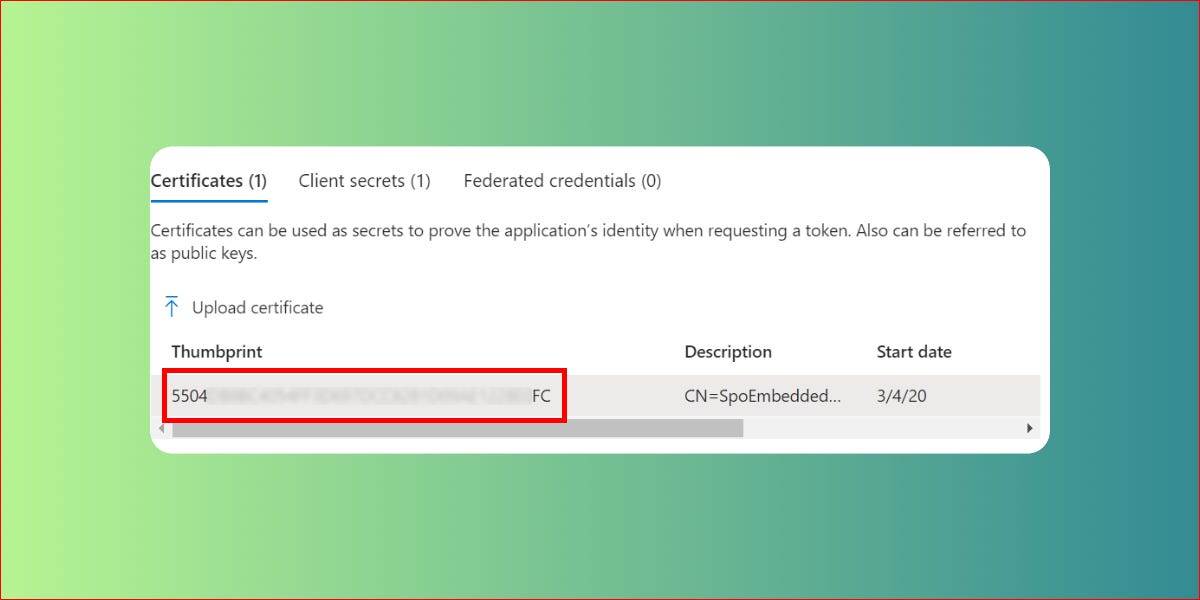Click the scrollbar track right of the thumb

click(x=880, y=427)
